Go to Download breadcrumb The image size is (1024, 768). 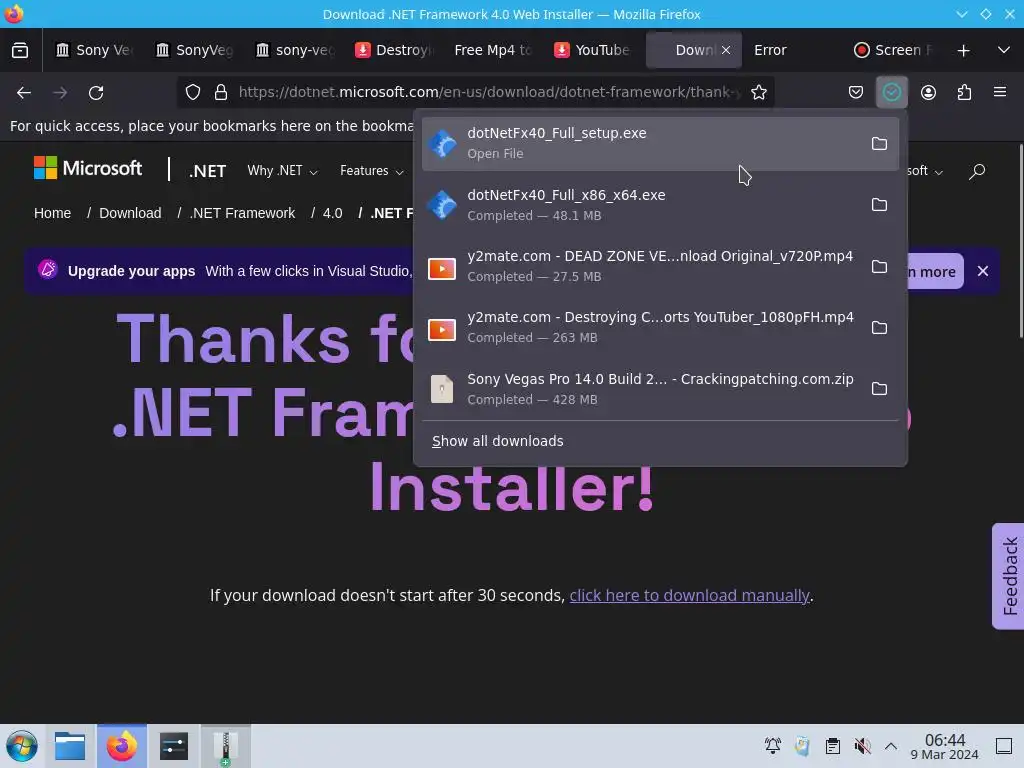point(130,213)
